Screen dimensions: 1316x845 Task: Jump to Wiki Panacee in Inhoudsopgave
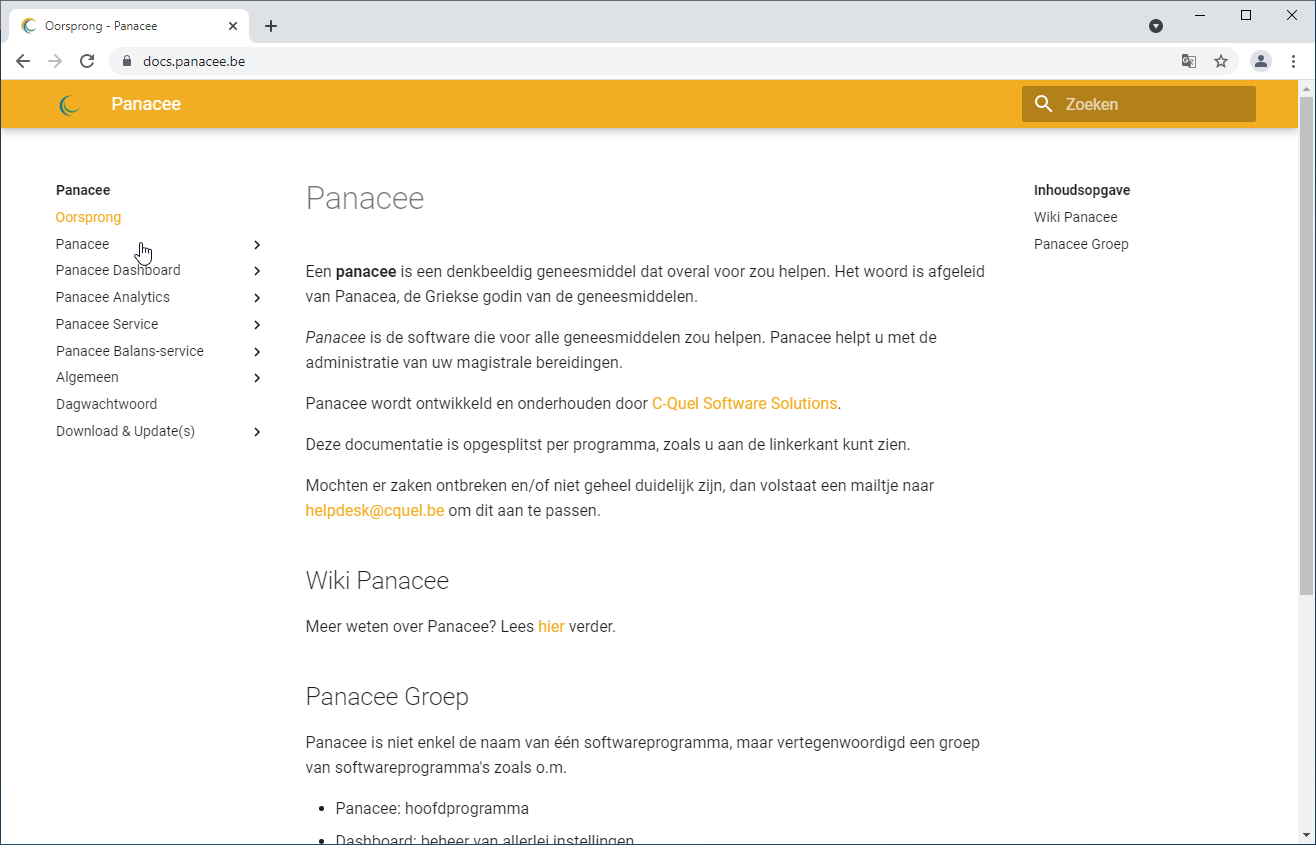click(x=1076, y=217)
